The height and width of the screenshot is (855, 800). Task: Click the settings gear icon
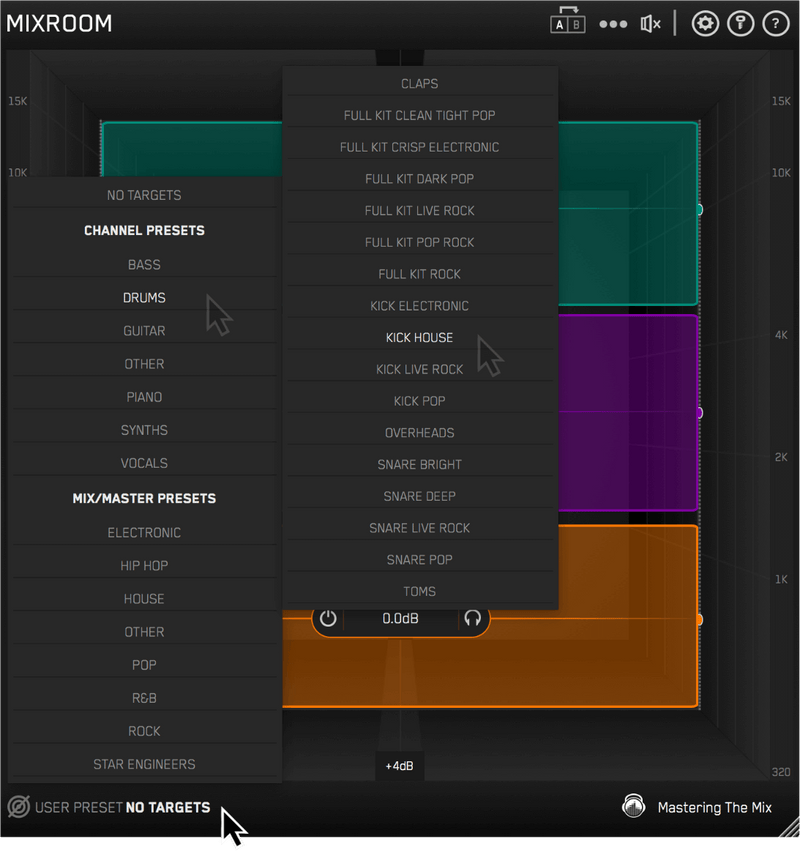705,22
